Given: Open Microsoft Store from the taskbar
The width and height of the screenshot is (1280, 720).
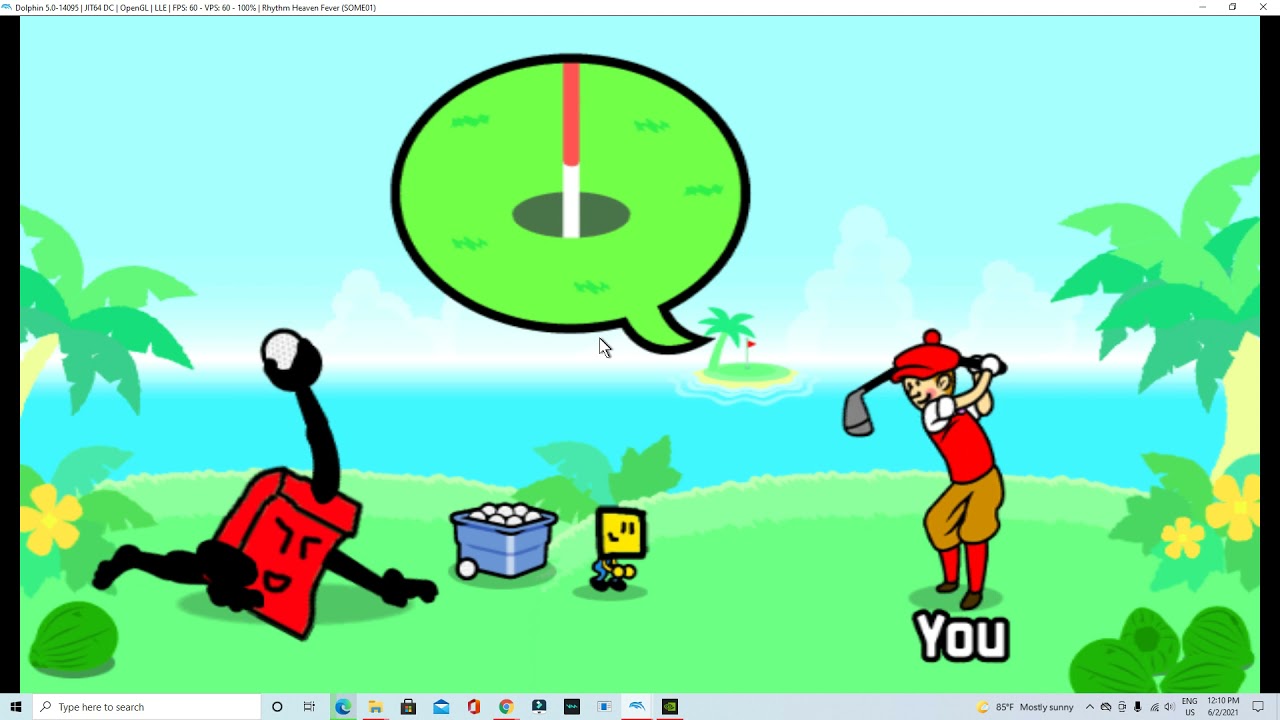Looking at the screenshot, I should pos(408,707).
